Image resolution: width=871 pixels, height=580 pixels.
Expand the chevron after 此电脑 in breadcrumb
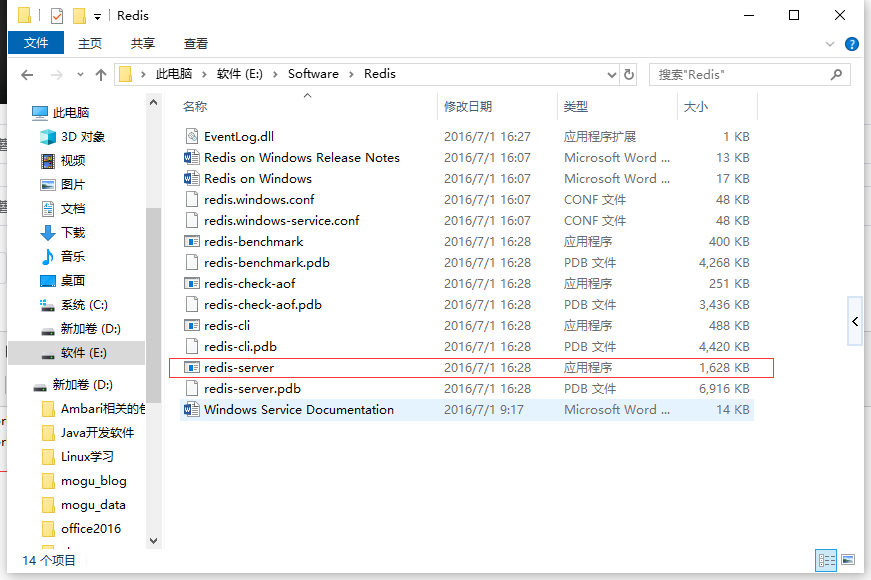tap(204, 74)
